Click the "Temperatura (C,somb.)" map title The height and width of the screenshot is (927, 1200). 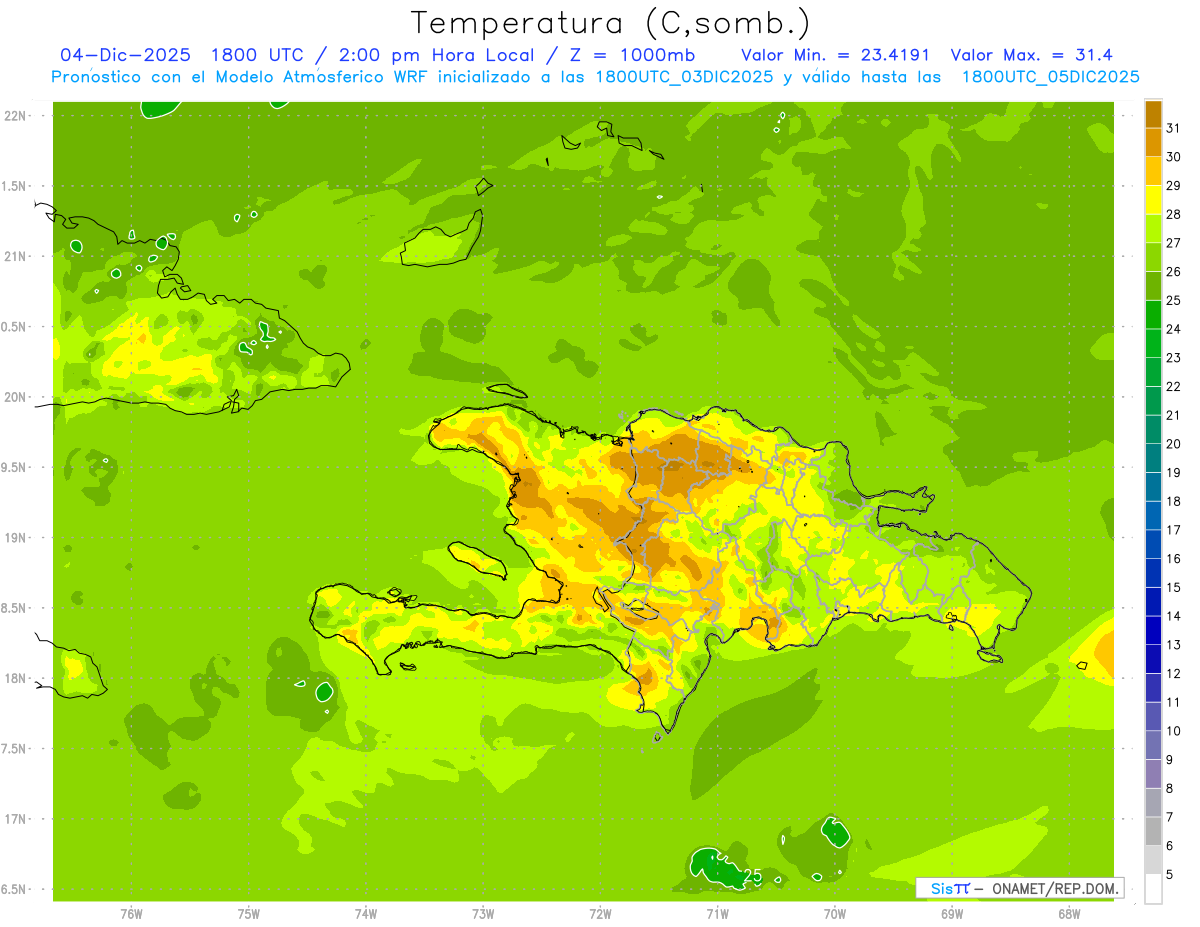point(611,23)
